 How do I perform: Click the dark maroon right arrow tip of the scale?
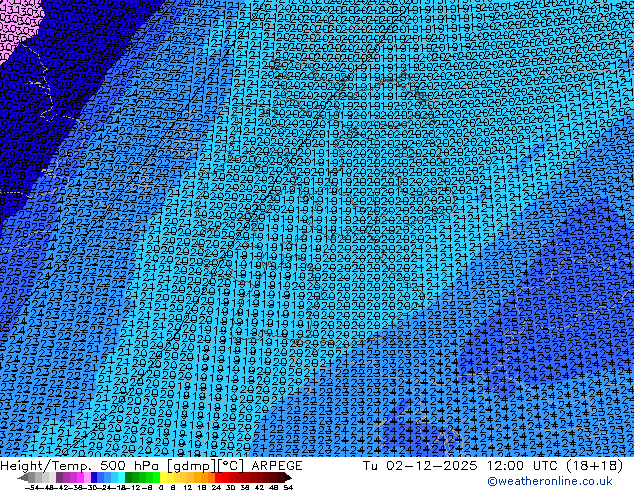287,477
